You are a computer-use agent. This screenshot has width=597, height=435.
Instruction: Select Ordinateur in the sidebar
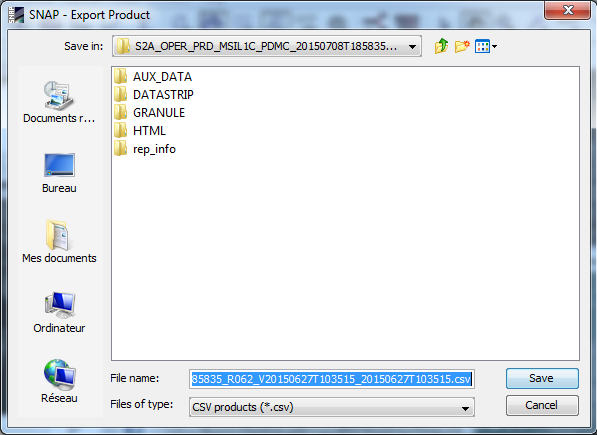59,312
